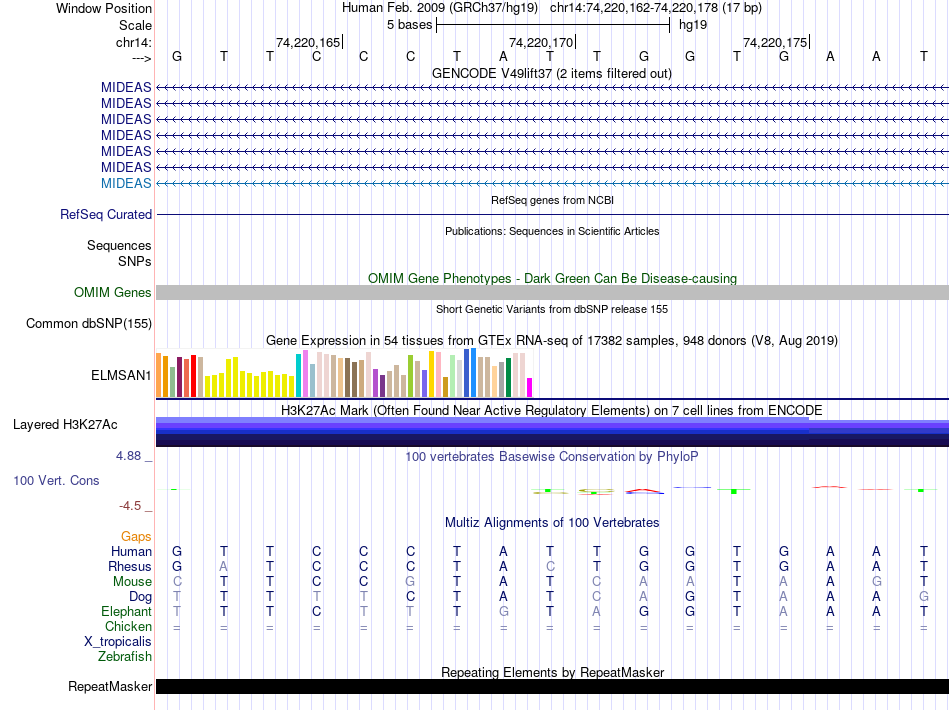Select the X_tropicalis alignment row label
The image size is (950, 710).
[118, 642]
